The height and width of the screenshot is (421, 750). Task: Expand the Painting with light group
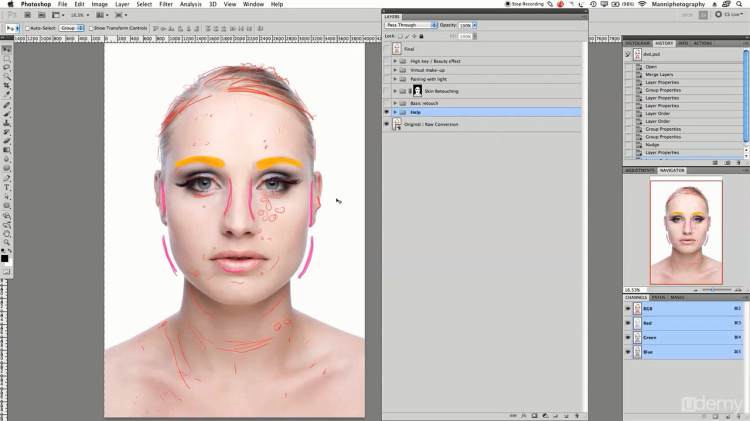click(395, 79)
